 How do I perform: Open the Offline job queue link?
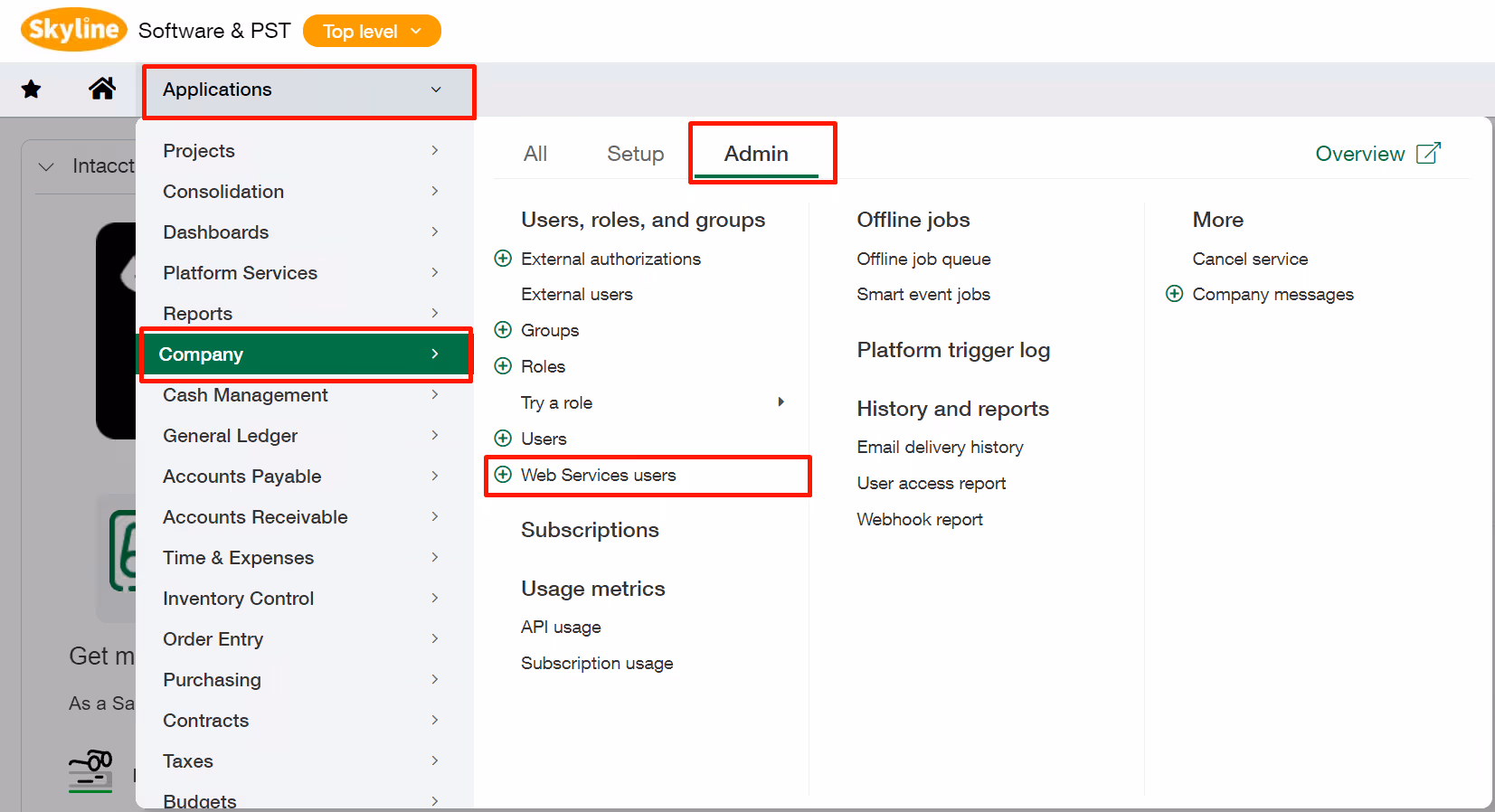tap(923, 259)
